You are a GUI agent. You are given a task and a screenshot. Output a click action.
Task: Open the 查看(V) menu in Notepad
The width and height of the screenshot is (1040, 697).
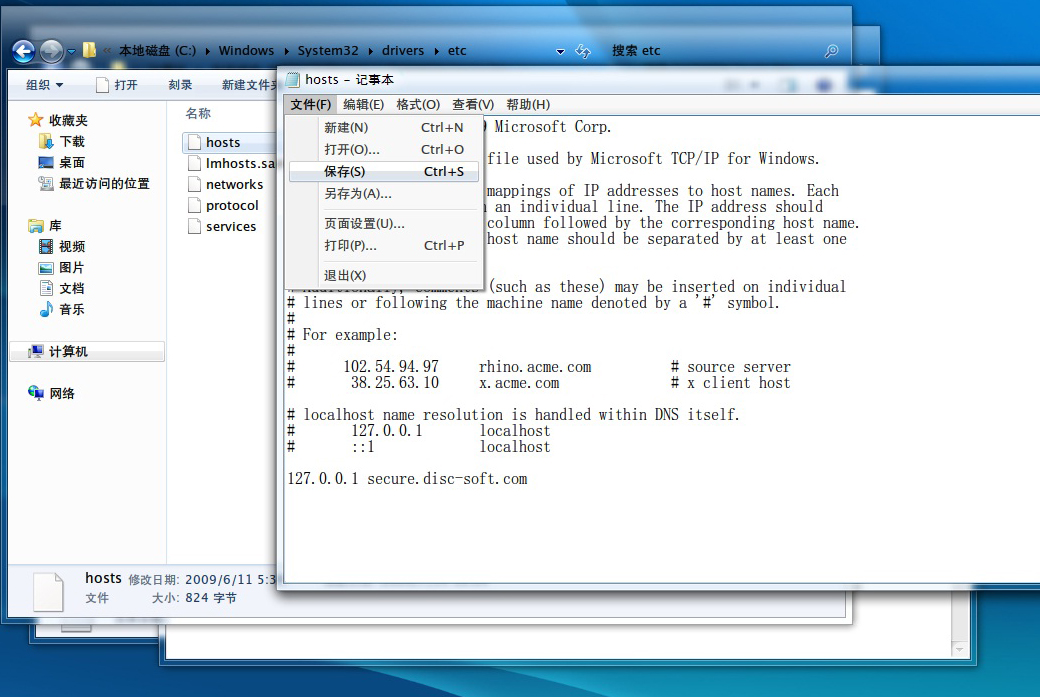coord(473,105)
